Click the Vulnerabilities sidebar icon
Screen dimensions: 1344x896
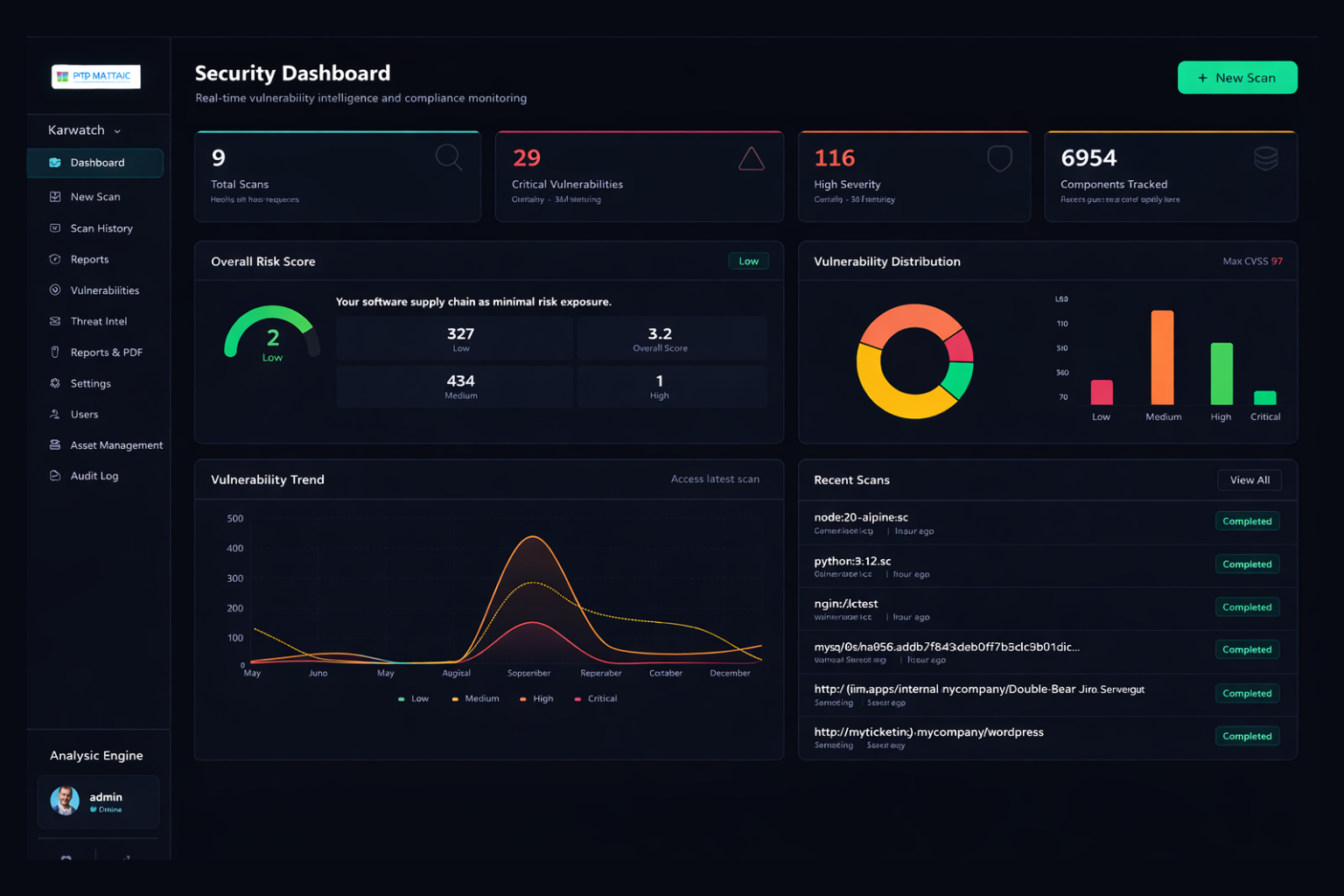[55, 290]
